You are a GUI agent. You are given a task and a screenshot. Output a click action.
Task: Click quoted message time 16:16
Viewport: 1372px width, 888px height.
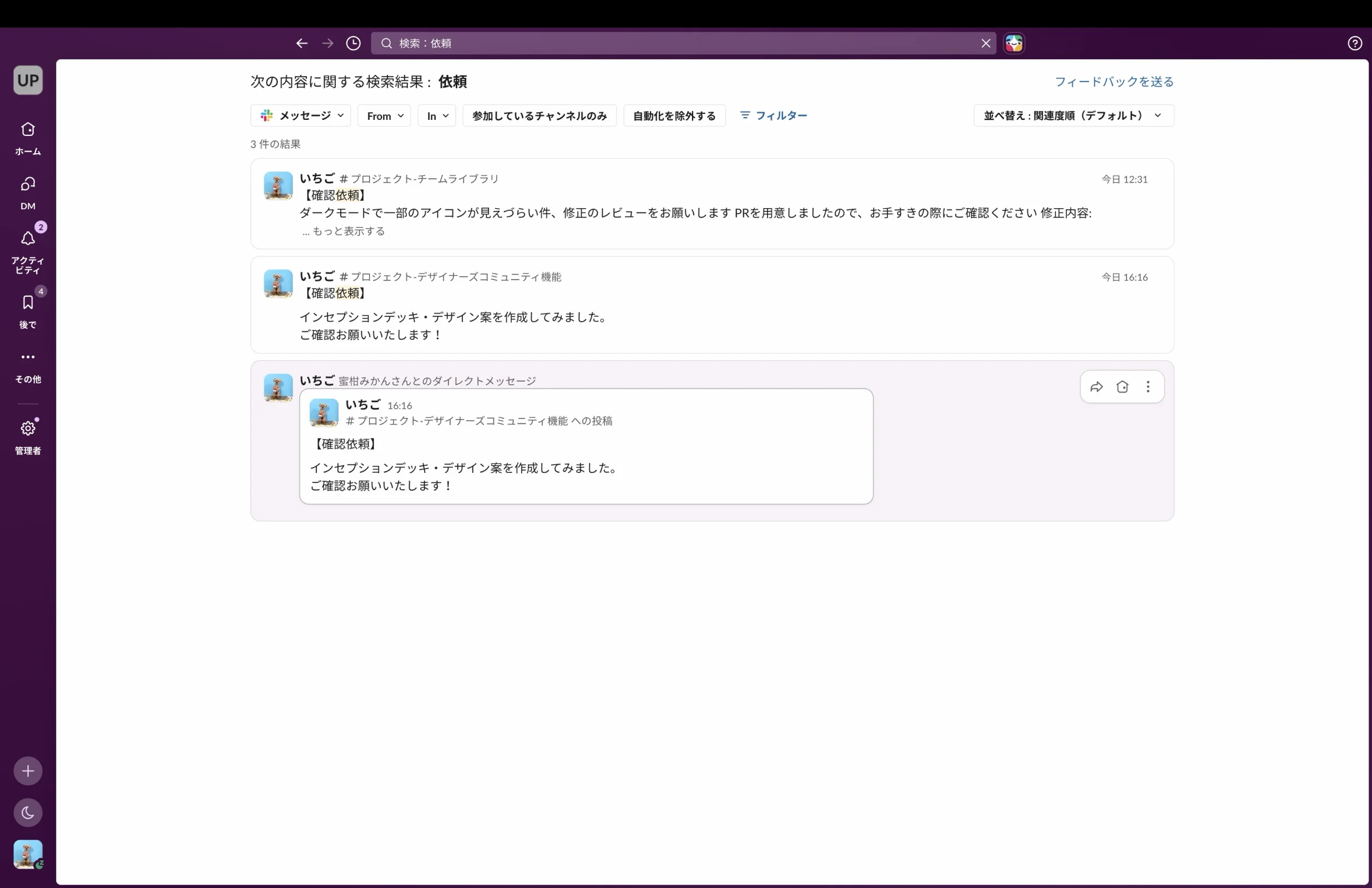click(x=400, y=406)
